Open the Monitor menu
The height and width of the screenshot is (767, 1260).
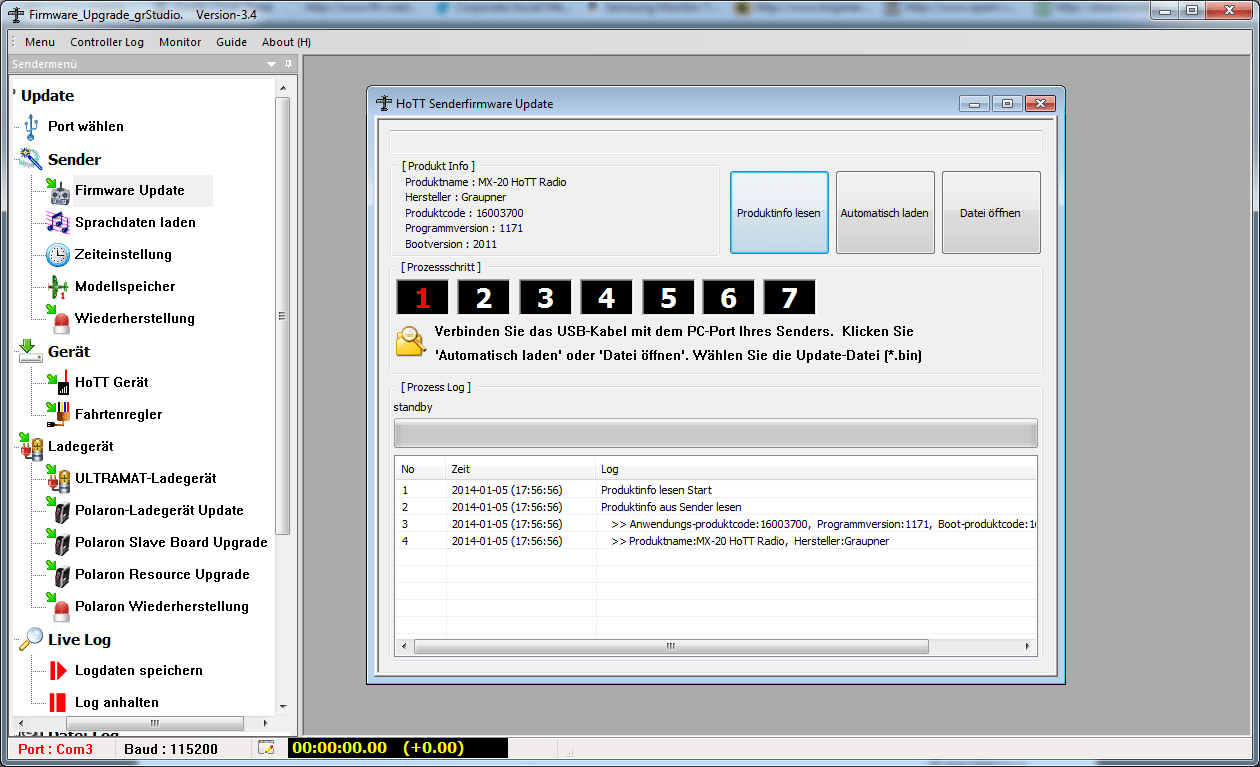click(180, 42)
